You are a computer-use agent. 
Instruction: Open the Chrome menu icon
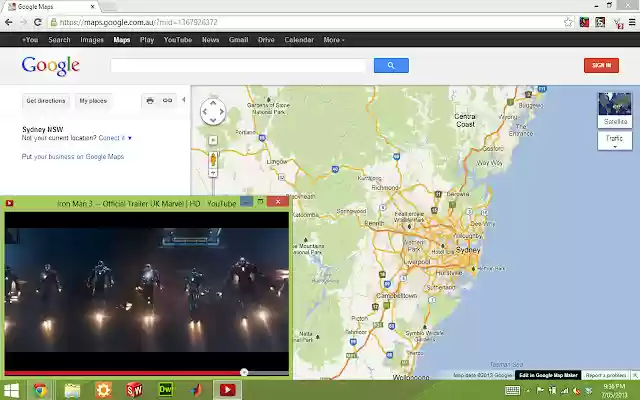(632, 22)
